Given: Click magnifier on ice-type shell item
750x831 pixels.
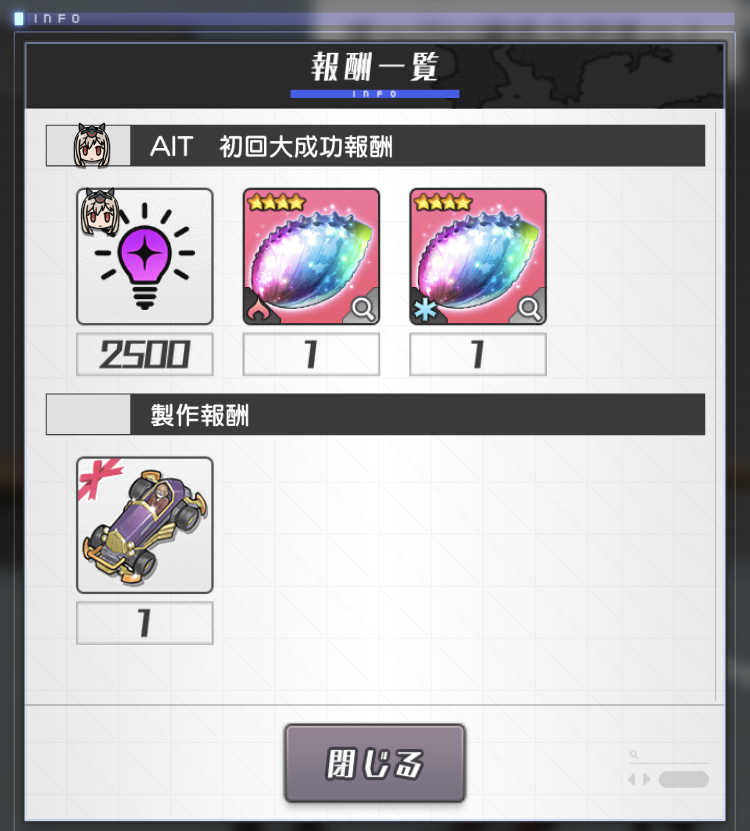Looking at the screenshot, I should pos(530,308).
